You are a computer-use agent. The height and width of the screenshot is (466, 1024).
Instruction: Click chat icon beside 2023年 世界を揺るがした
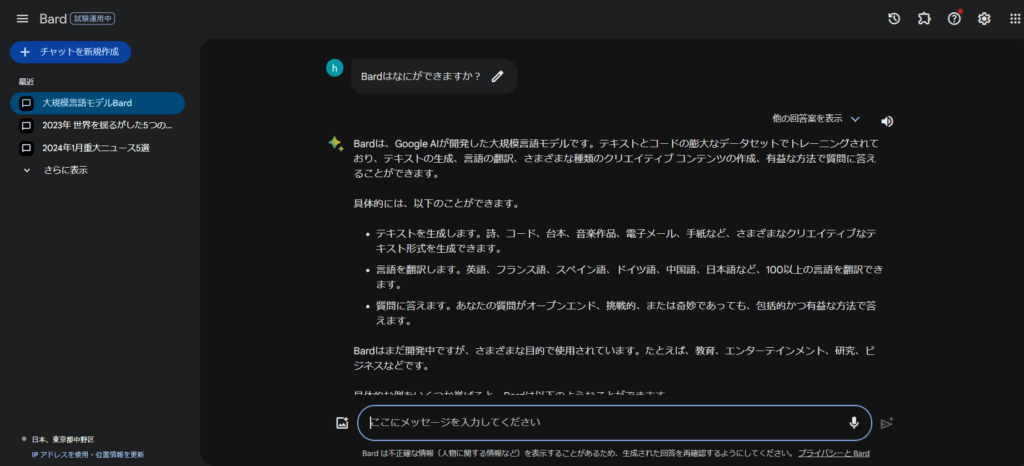(26, 125)
